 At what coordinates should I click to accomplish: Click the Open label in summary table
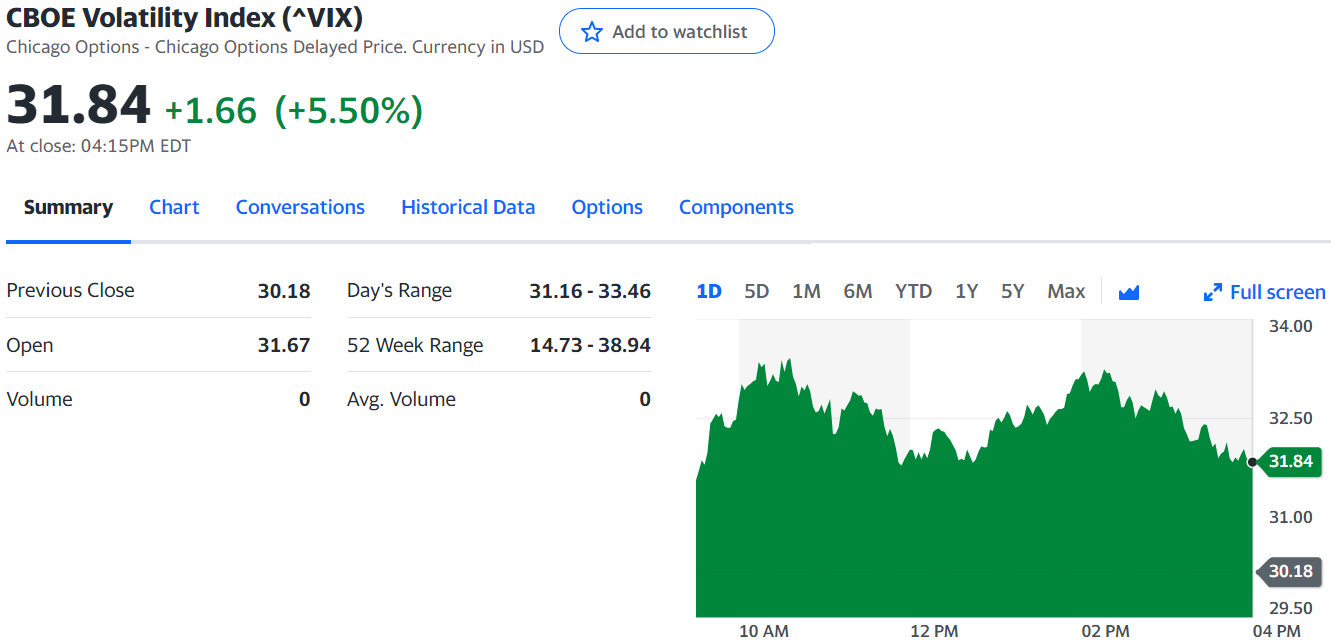pyautogui.click(x=30, y=345)
